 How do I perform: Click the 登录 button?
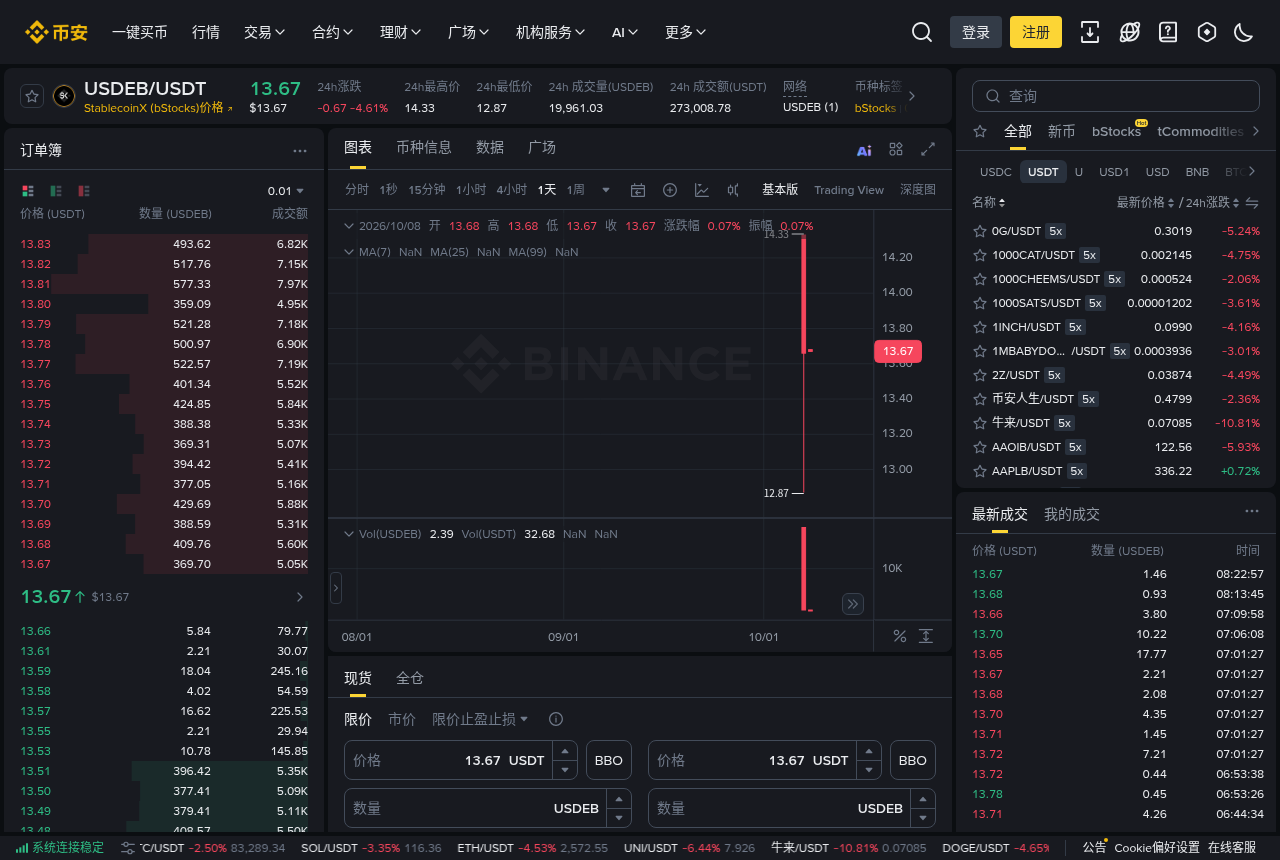pos(976,32)
